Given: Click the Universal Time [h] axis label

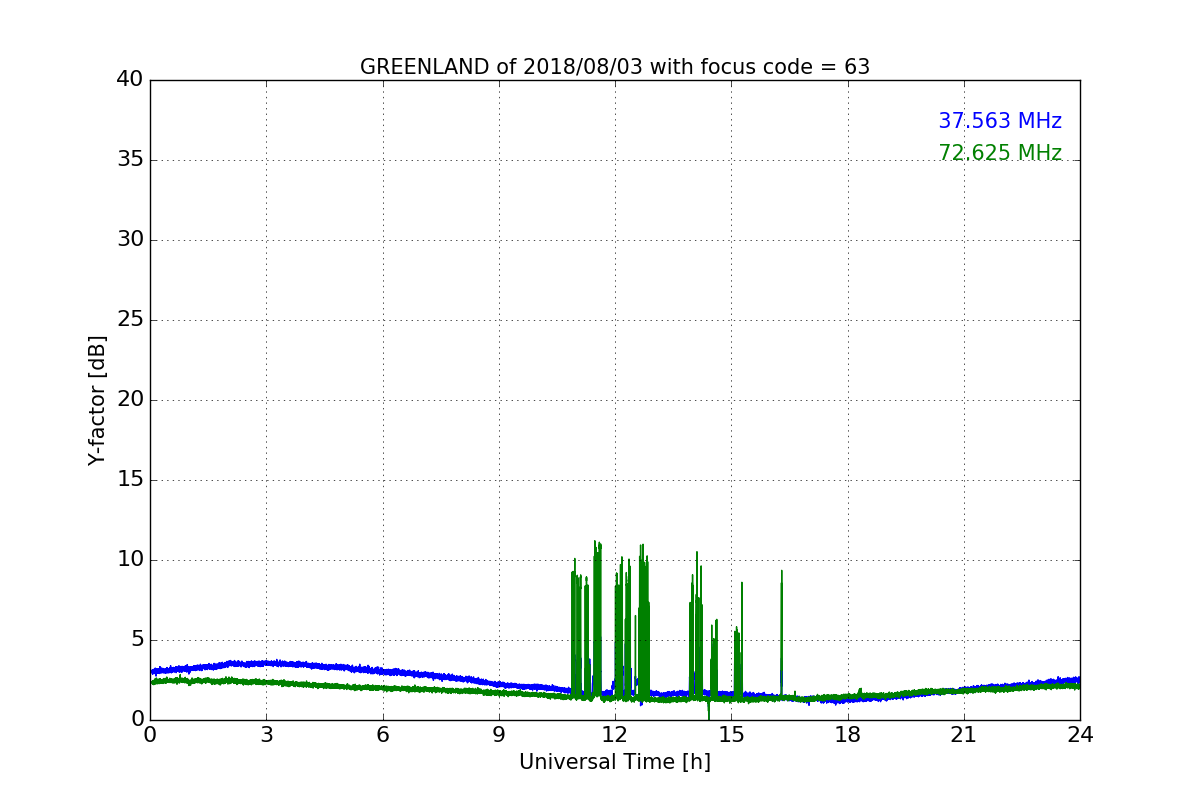Looking at the screenshot, I should (615, 762).
